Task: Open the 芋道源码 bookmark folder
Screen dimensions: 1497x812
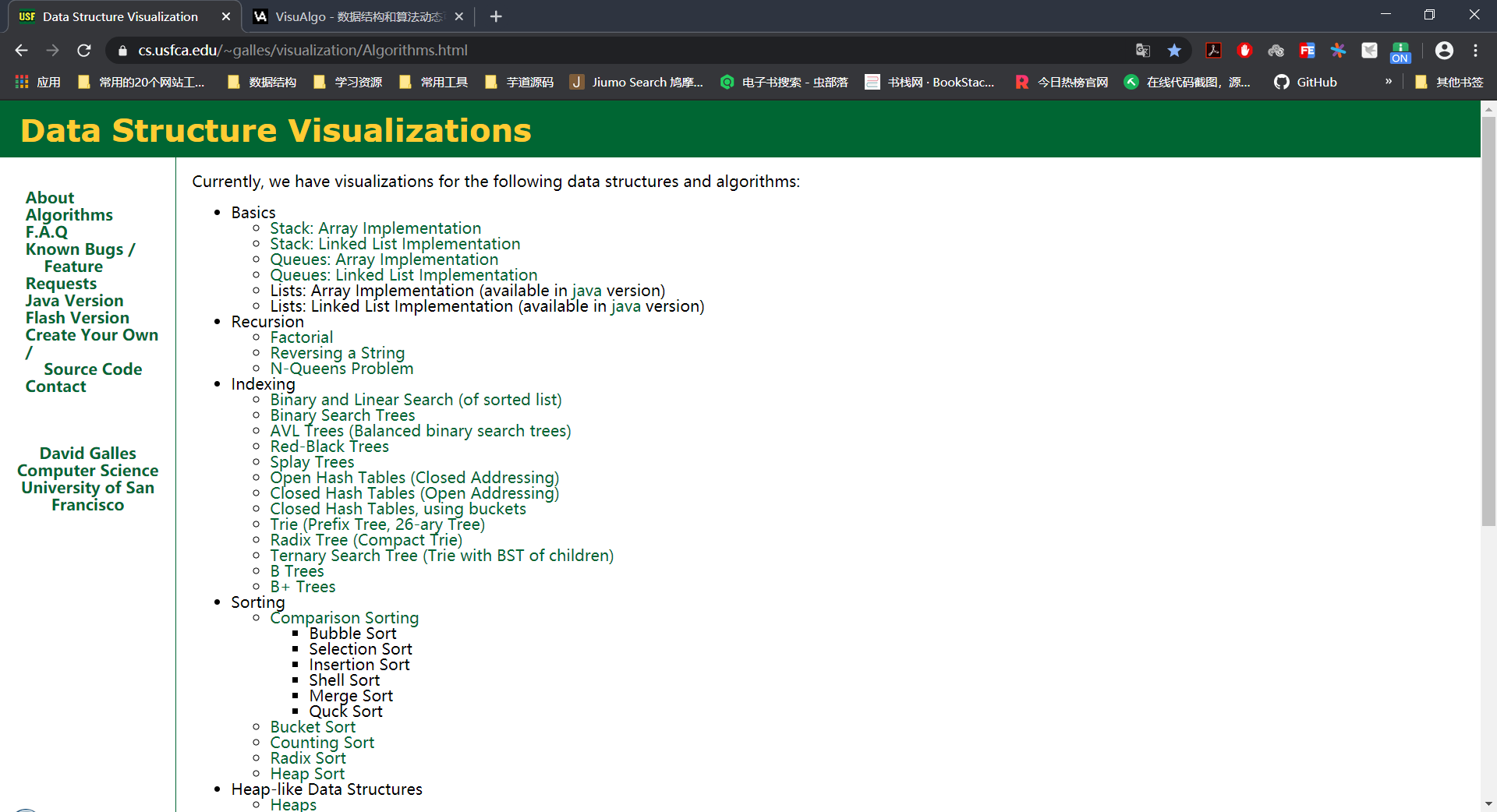Action: [x=519, y=82]
